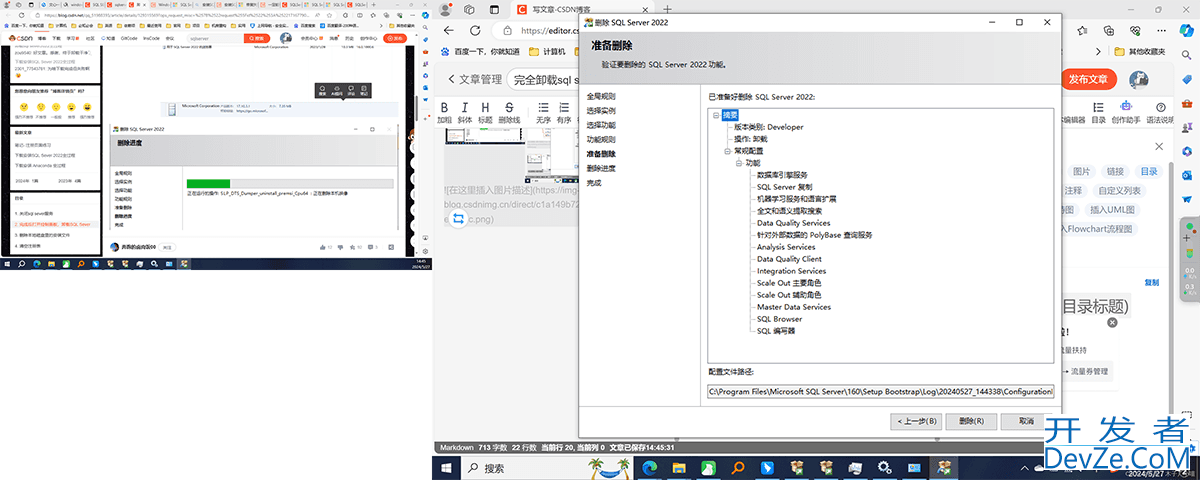Click the 上一步(B) back button

[916, 421]
